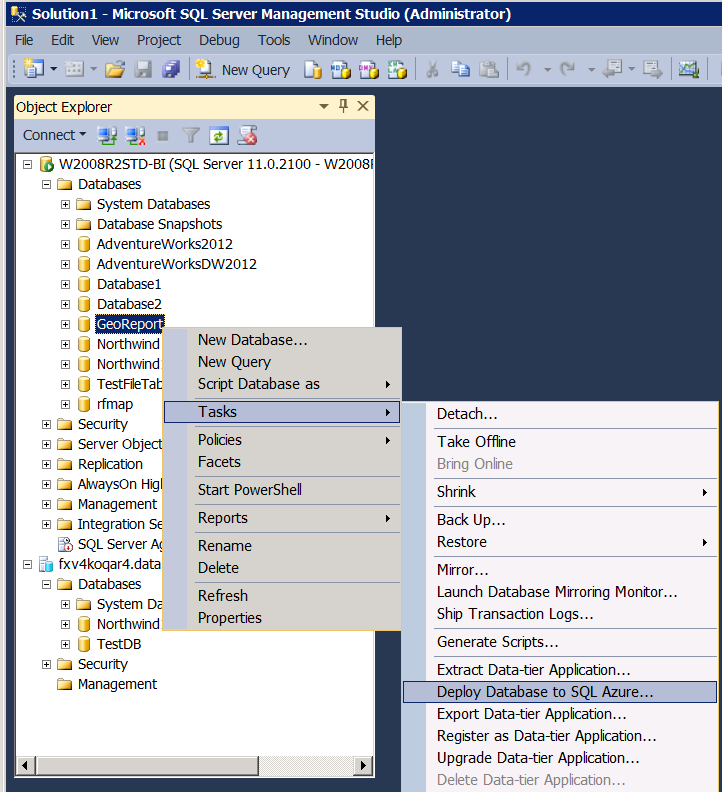Open the Debug menu
722x792 pixels.
(219, 40)
